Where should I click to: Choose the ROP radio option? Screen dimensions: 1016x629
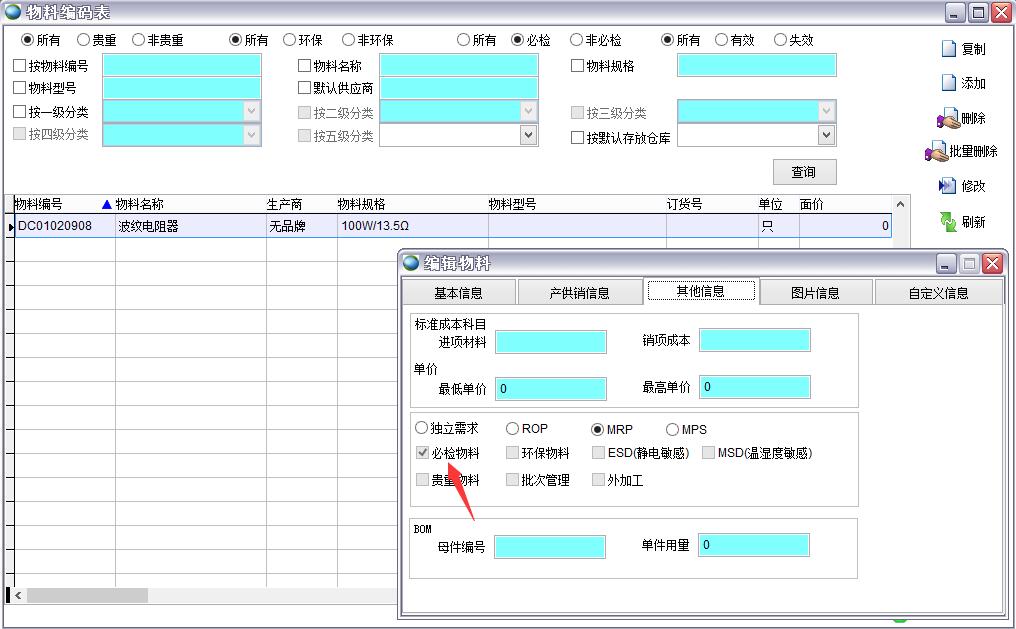[513, 429]
